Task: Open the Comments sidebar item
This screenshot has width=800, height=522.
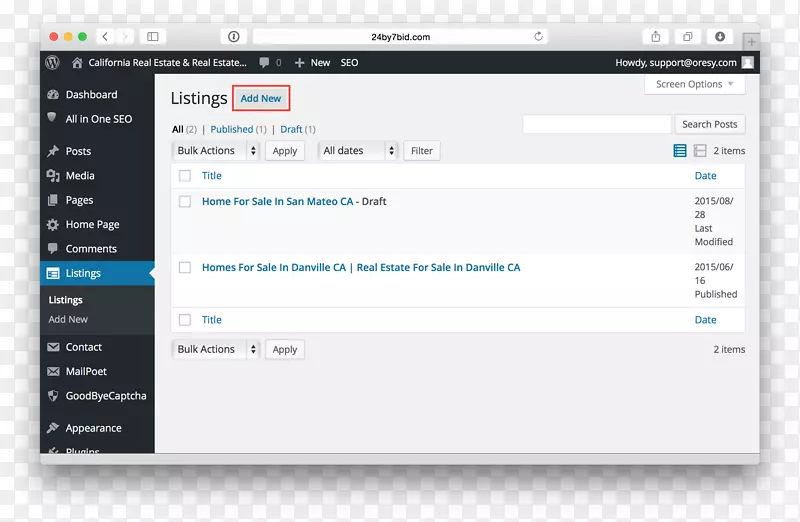Action: [97, 248]
